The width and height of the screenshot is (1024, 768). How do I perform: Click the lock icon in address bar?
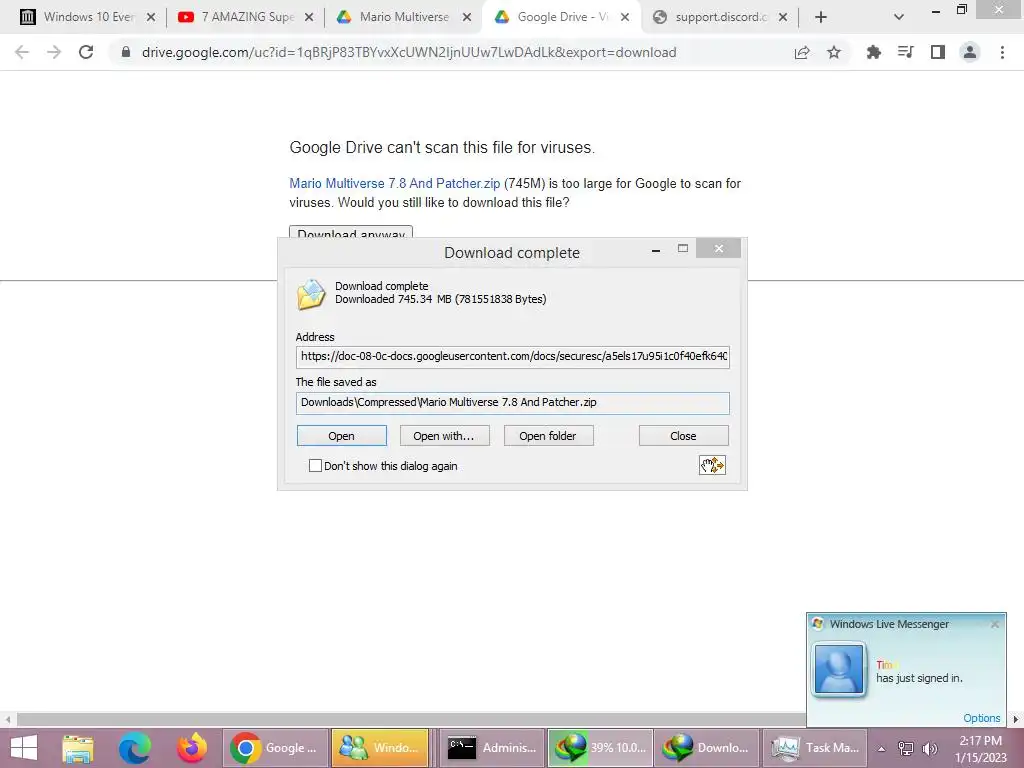coord(126,52)
